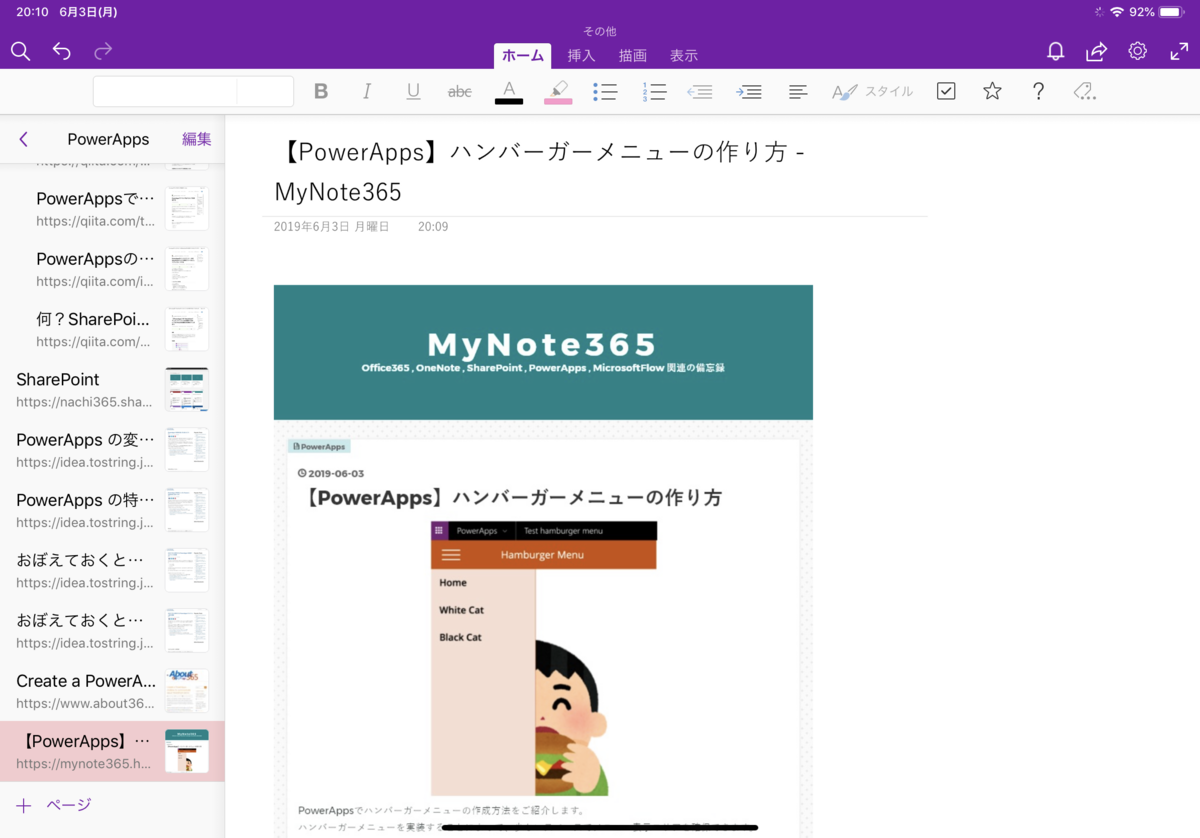Apply black font color
Screen dimensions: 1200x838
(509, 91)
